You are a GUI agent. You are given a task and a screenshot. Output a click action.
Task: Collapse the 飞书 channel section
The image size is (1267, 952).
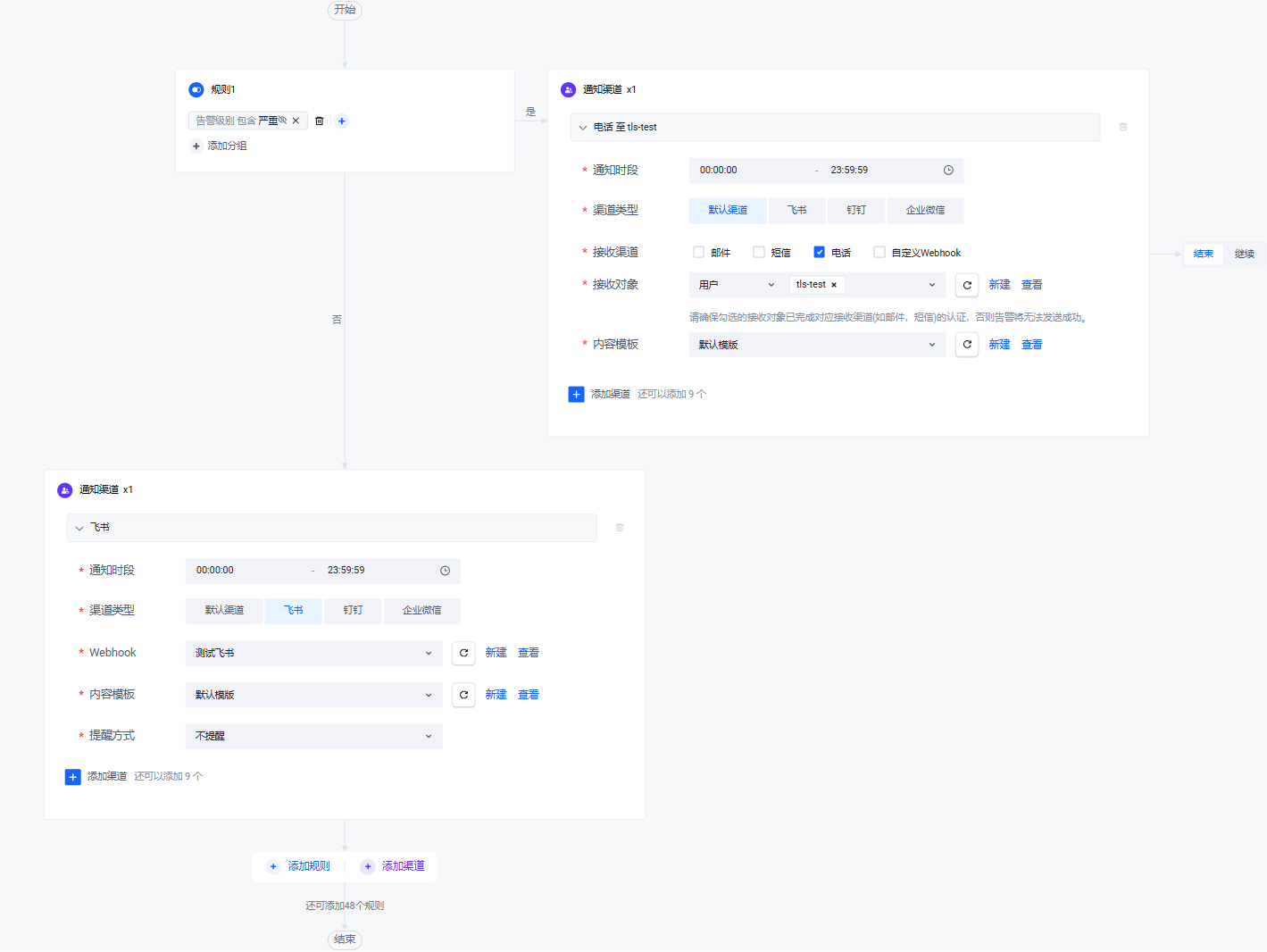tap(79, 528)
